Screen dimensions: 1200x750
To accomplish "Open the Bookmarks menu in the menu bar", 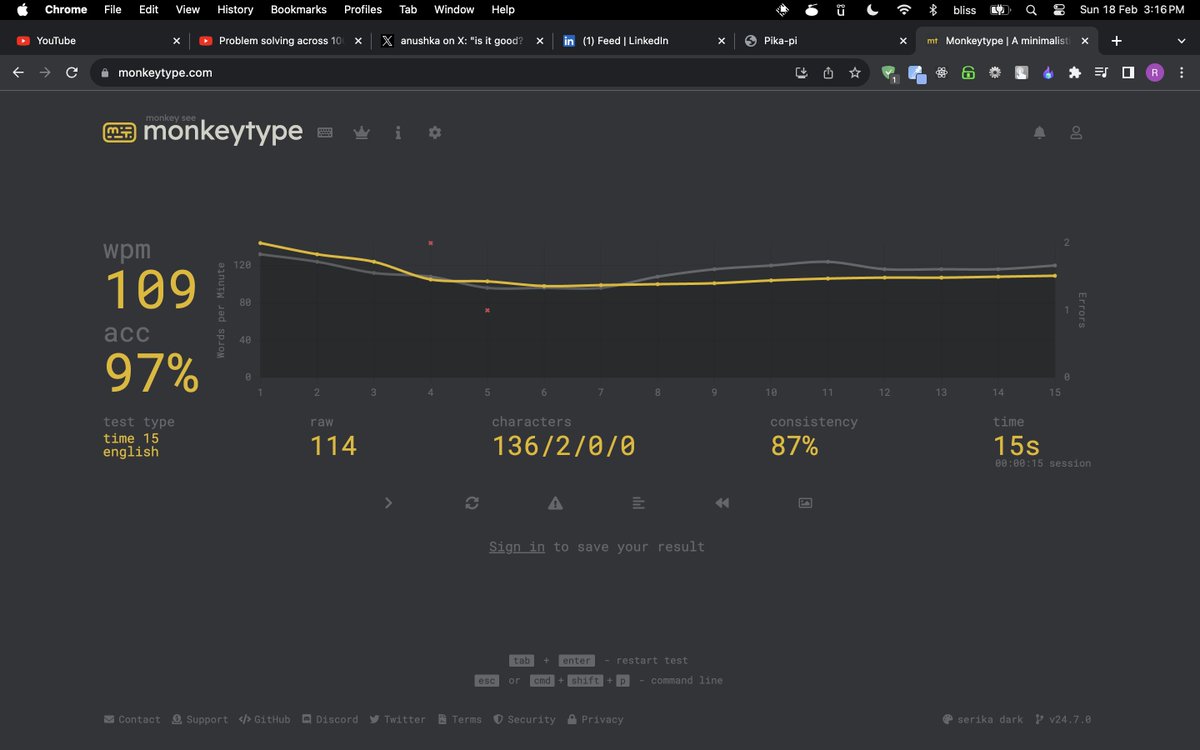I will (298, 10).
